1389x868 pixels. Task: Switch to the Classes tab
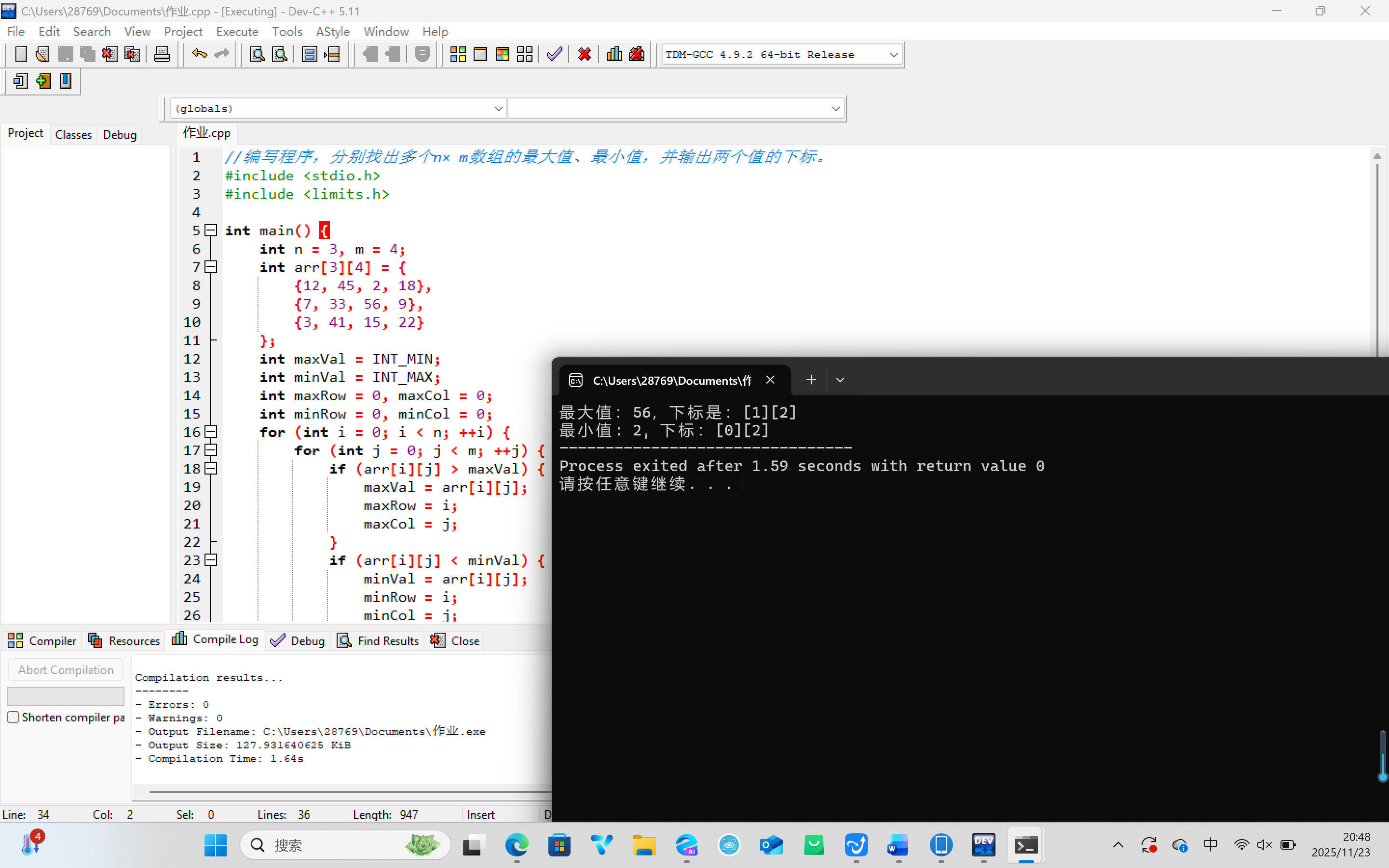(x=73, y=135)
